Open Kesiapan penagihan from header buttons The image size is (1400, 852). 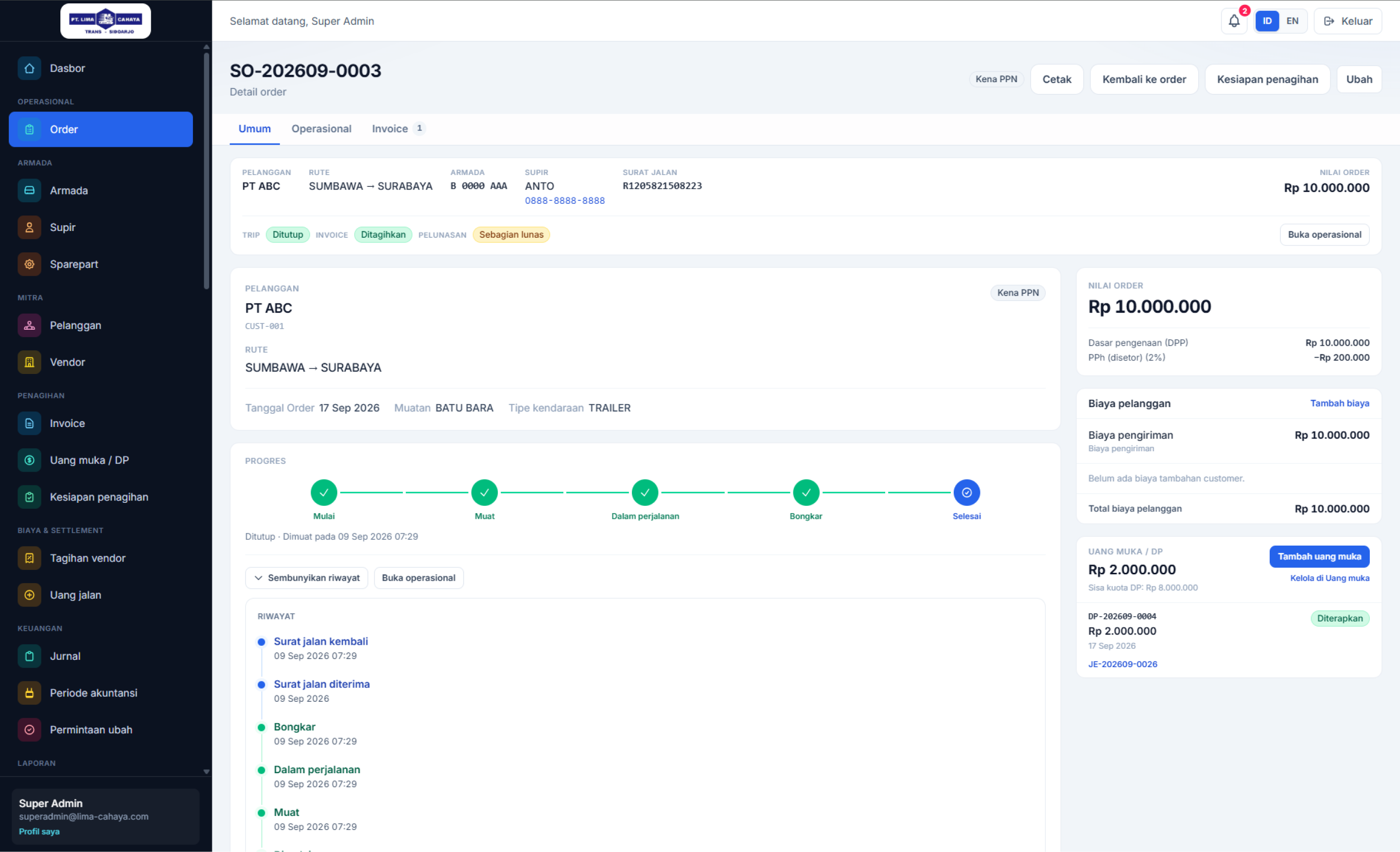1268,80
